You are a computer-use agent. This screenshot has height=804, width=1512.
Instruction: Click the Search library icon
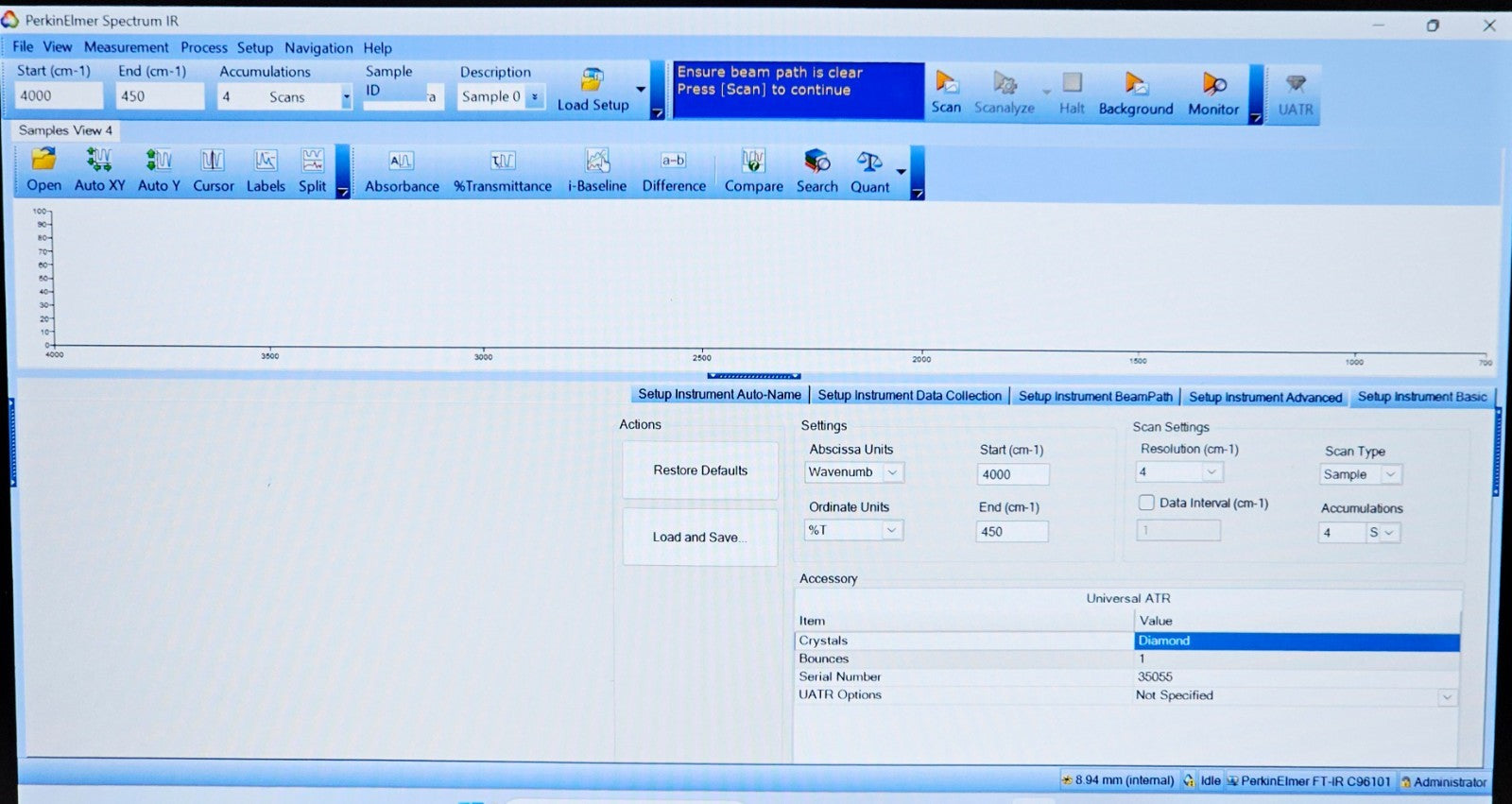point(817,161)
